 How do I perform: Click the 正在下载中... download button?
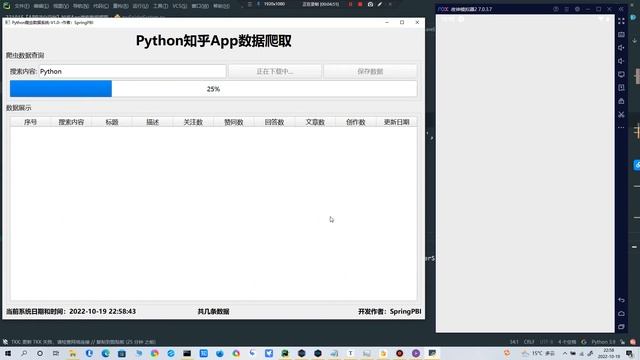click(275, 71)
